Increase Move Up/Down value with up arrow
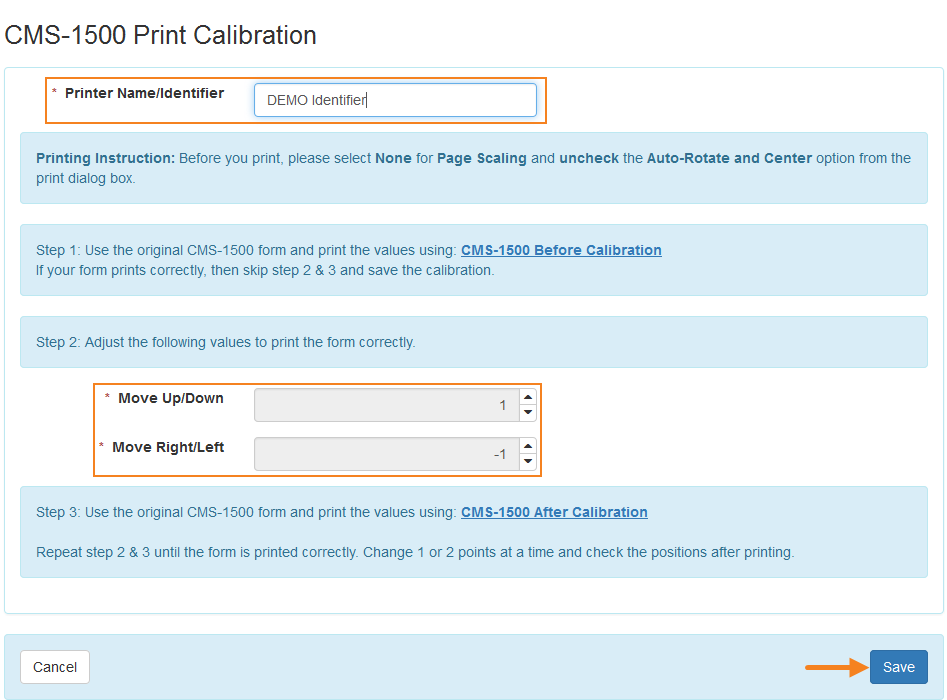The image size is (947, 700). point(528,397)
